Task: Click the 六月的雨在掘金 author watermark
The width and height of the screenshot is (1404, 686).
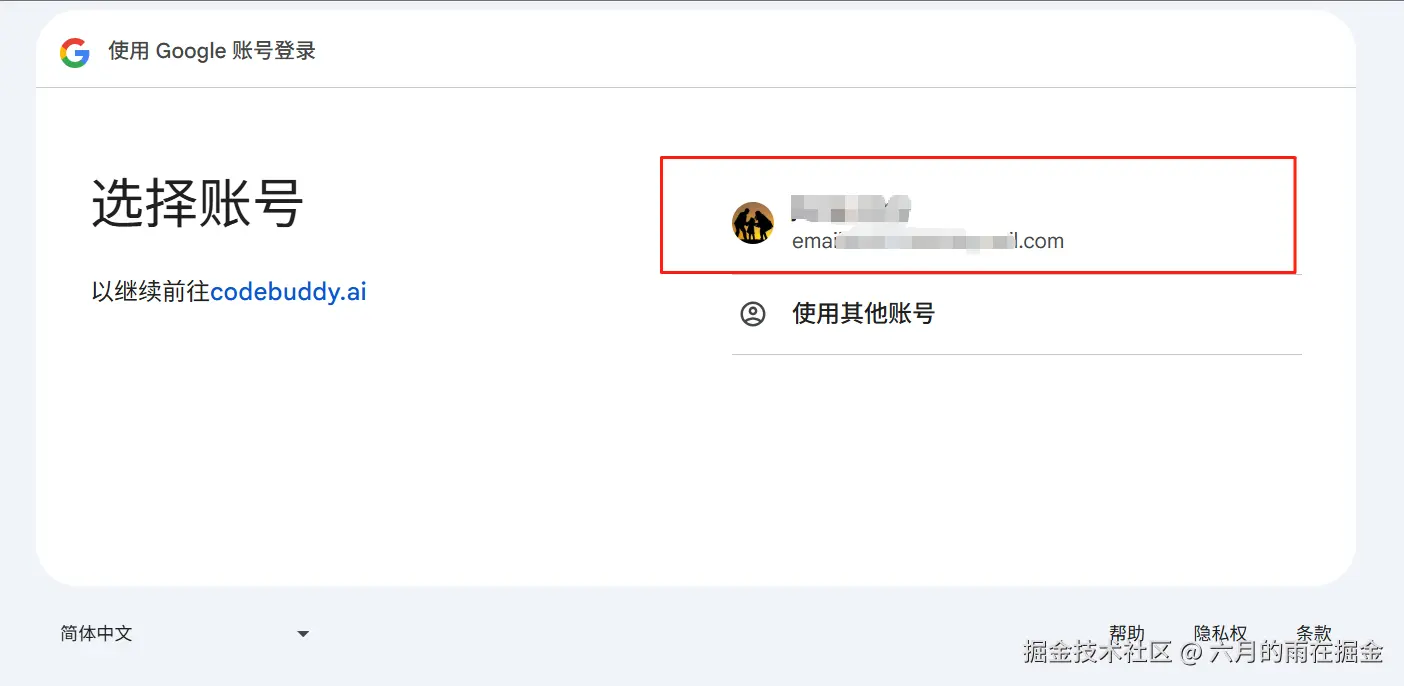Action: (x=1296, y=652)
